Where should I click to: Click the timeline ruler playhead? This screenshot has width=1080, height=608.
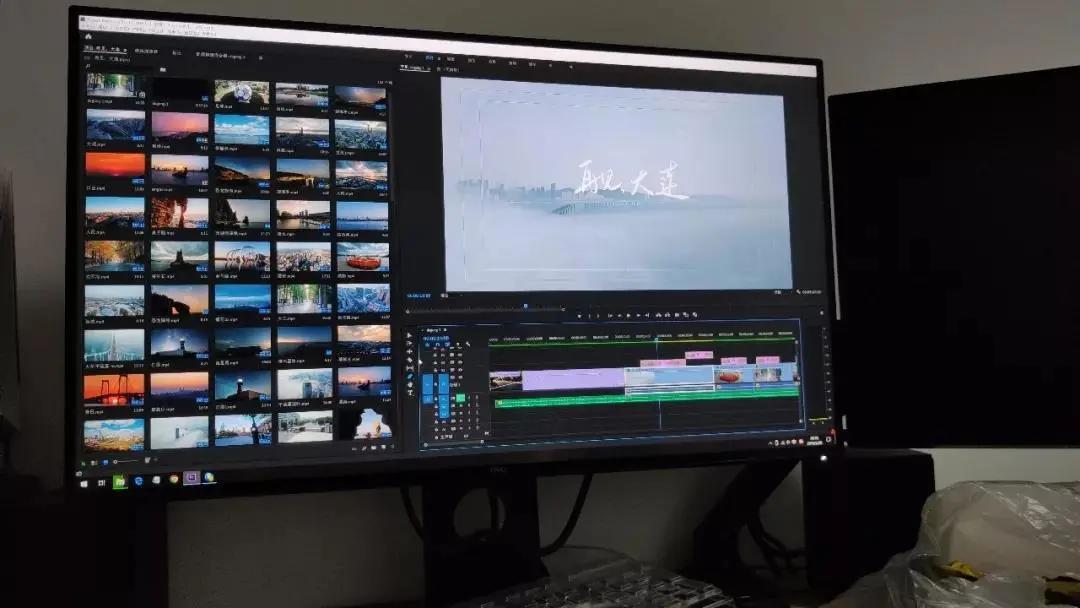click(658, 339)
